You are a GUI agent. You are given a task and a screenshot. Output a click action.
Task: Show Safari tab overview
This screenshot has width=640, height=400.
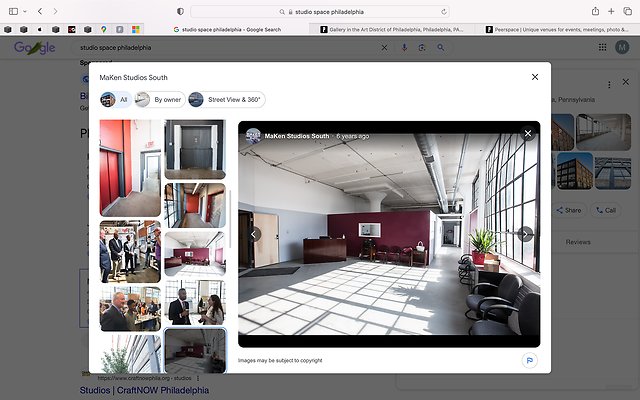[x=627, y=11]
